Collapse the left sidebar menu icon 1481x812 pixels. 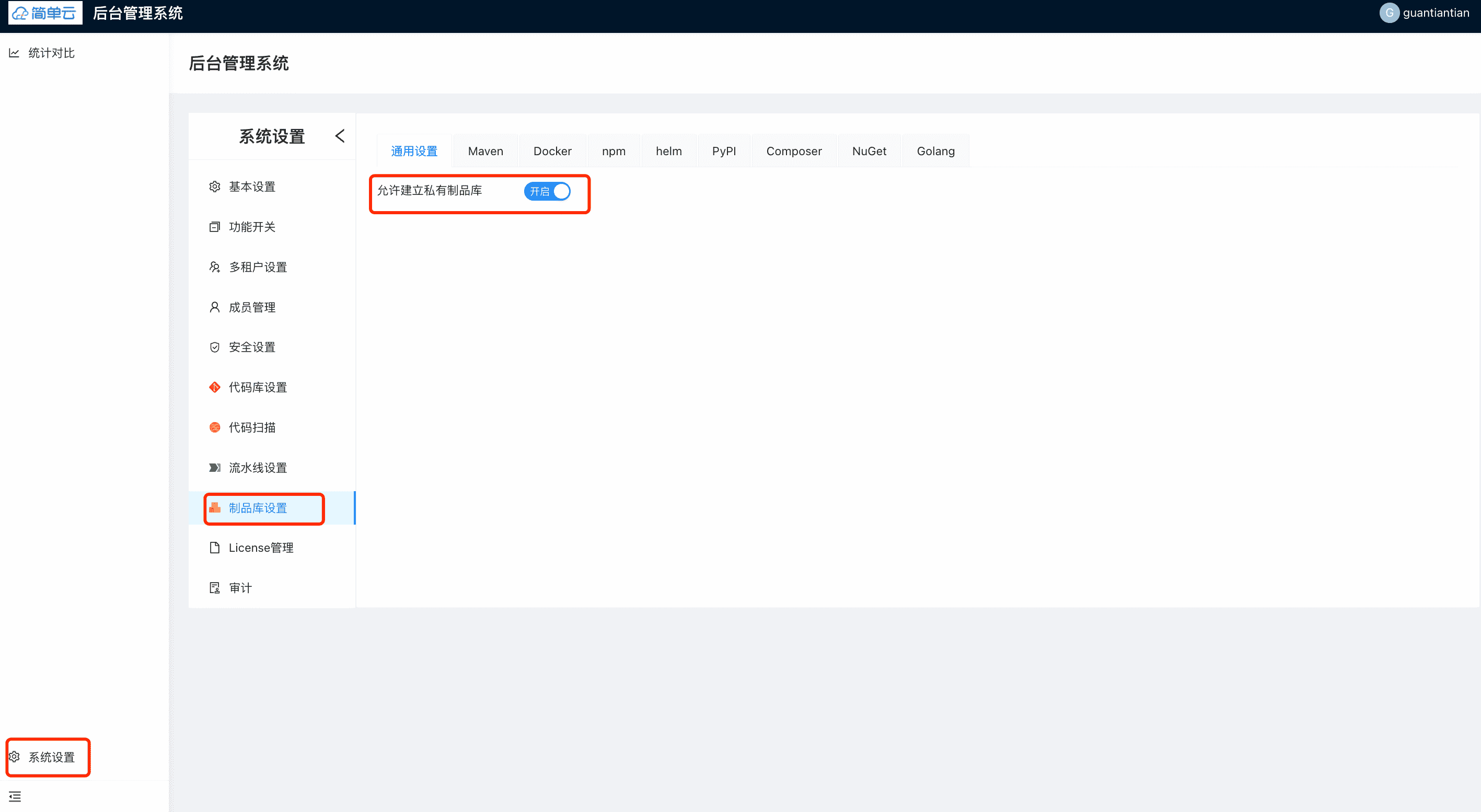pyautogui.click(x=15, y=796)
